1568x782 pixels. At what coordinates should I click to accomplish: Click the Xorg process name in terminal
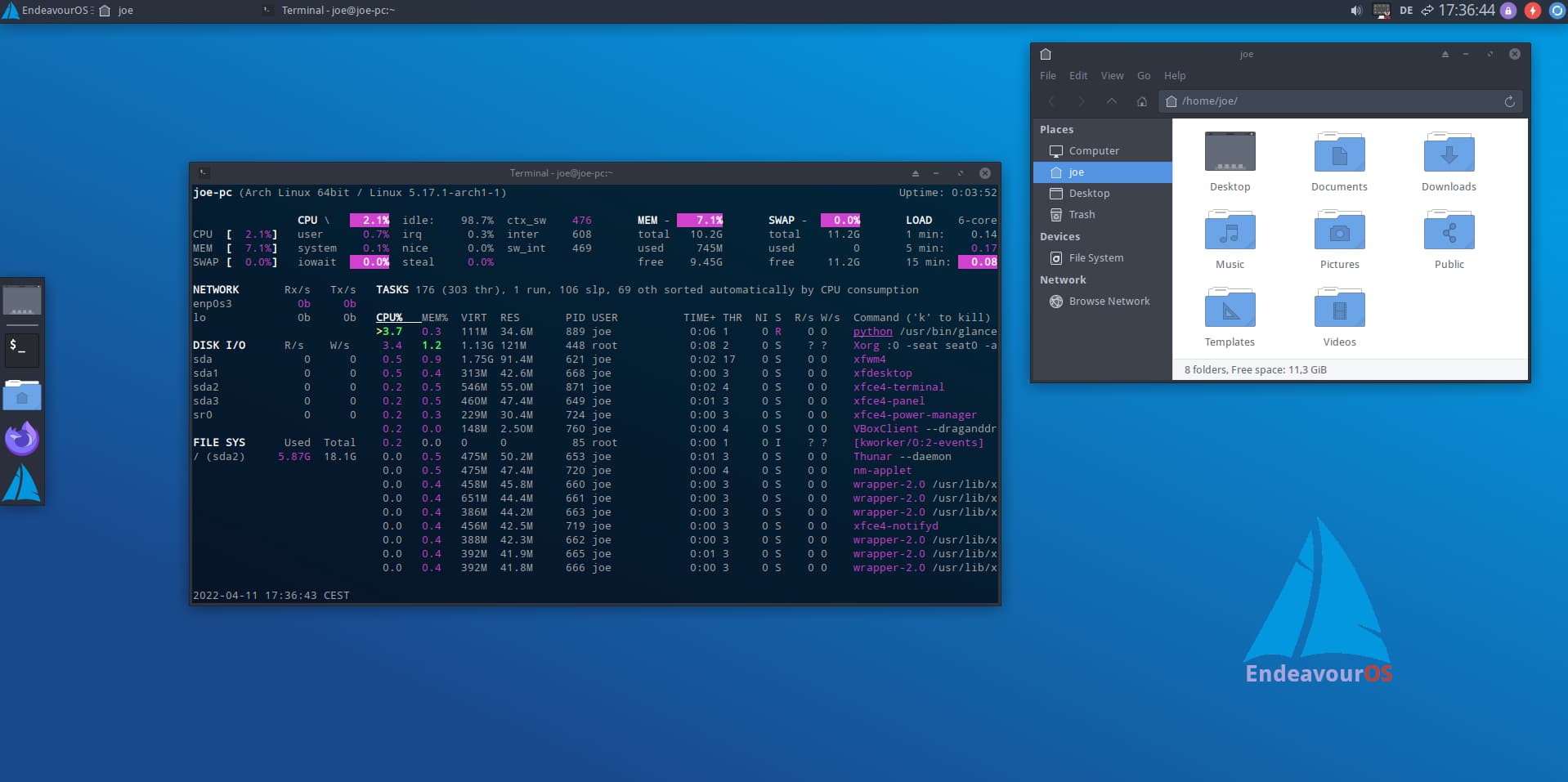(x=866, y=346)
